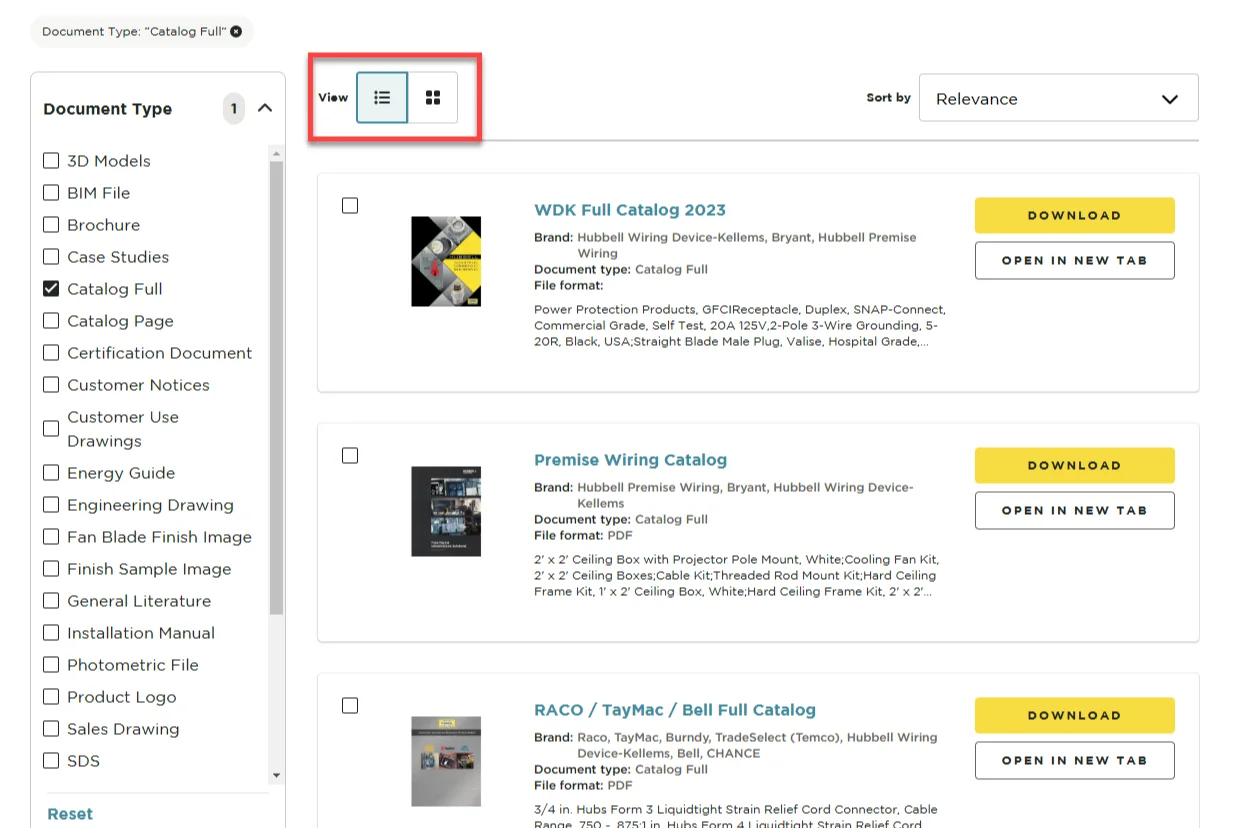Enable the Photometric File filter
Viewport: 1240px width, 828px height.
point(51,665)
